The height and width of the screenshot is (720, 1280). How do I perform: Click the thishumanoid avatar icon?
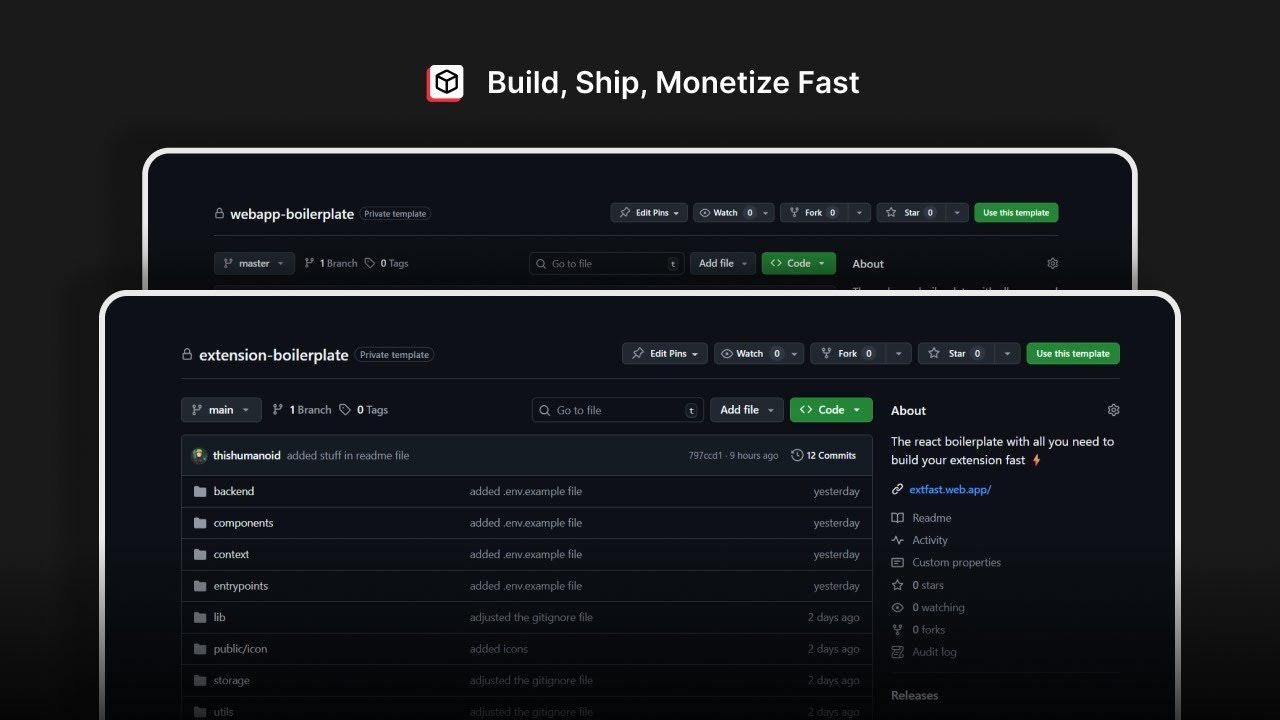click(x=200, y=455)
